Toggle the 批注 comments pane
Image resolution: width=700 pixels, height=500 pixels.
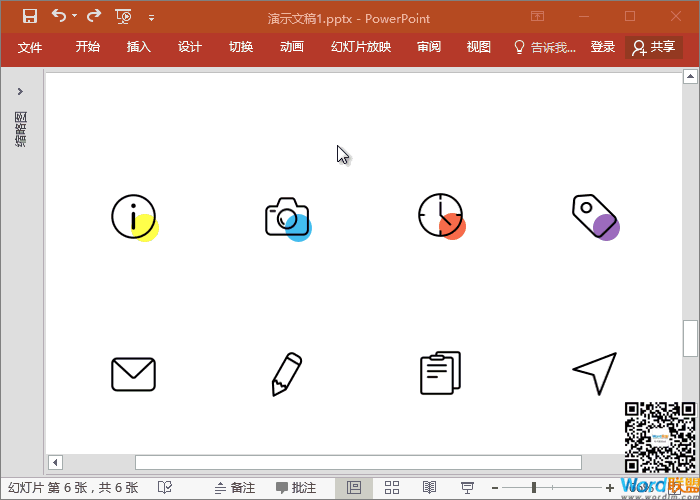[x=296, y=488]
